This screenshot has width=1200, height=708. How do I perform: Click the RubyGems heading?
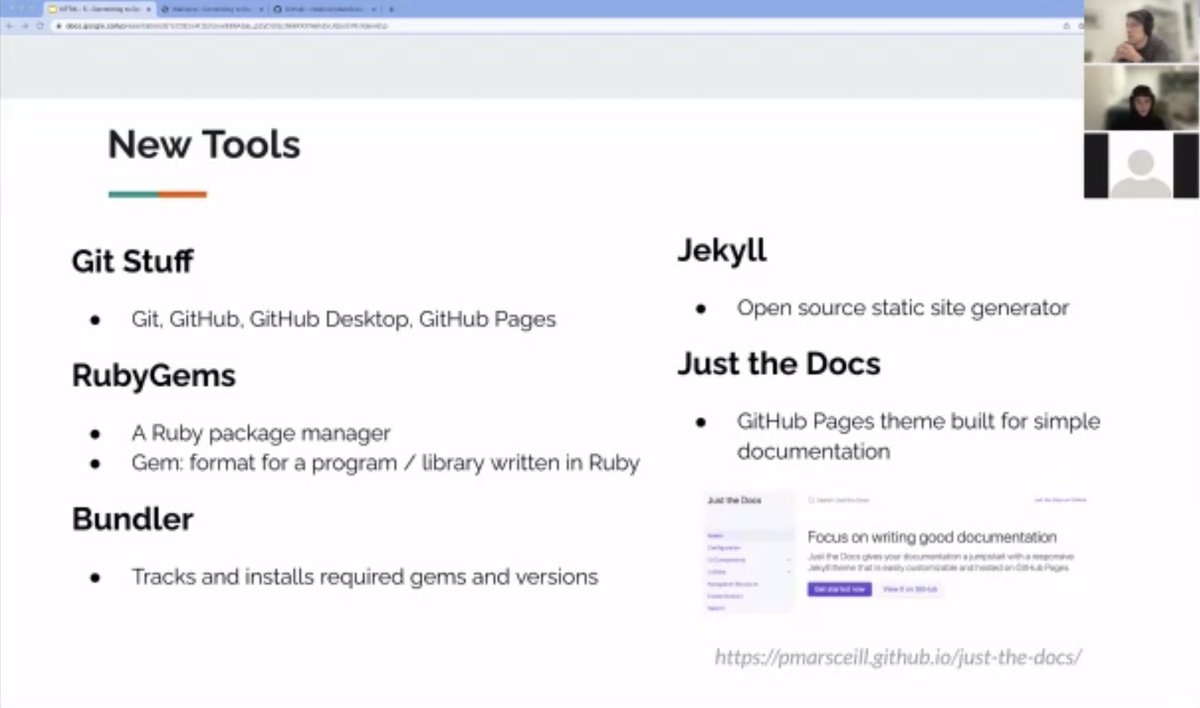point(154,376)
